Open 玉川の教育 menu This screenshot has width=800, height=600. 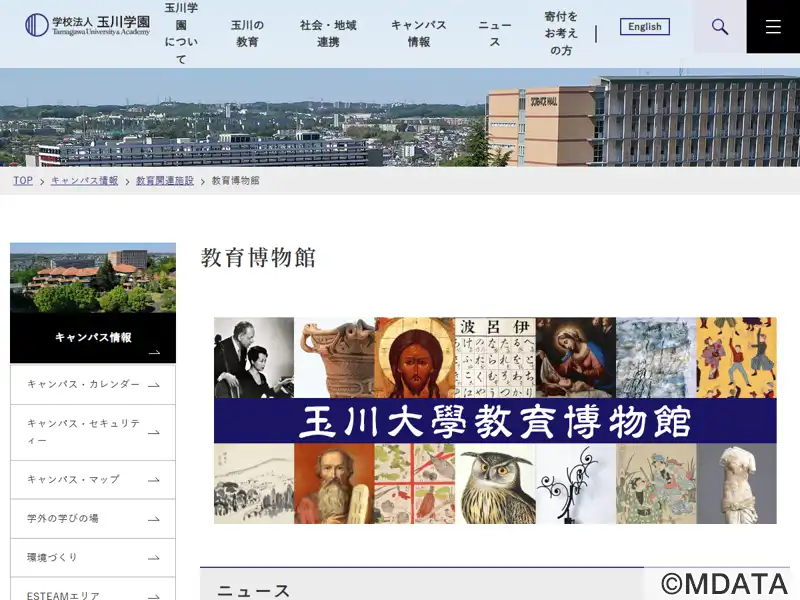(247, 34)
